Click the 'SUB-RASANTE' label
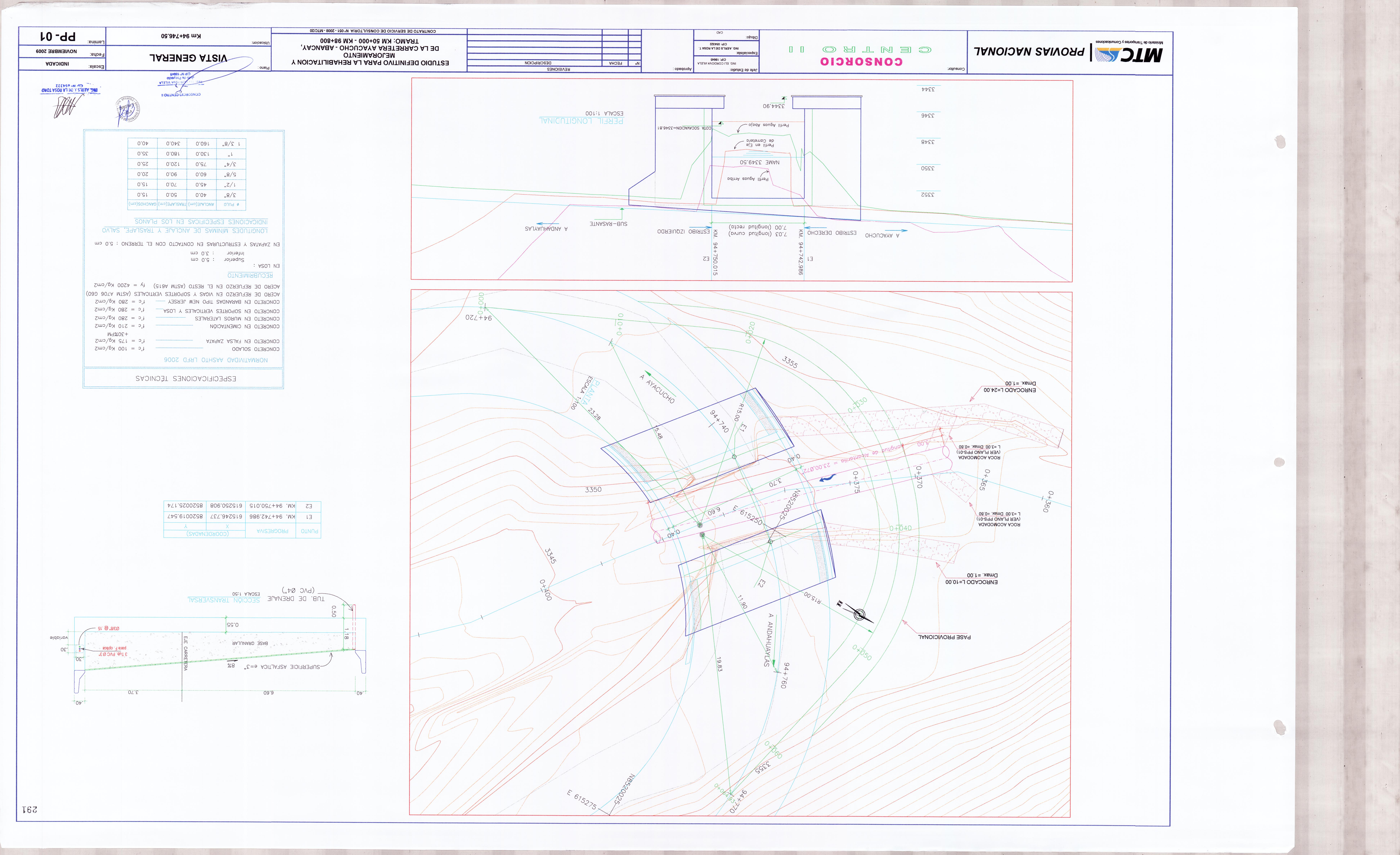 pos(609,224)
